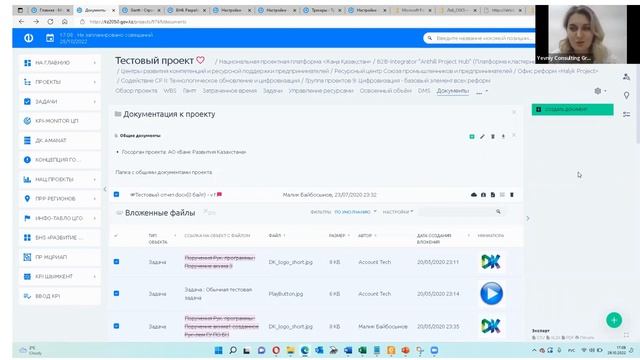Viewport: 640px width, 360px height.
Task: Click the struck-through Поручения link in first row
Action: coord(220,262)
